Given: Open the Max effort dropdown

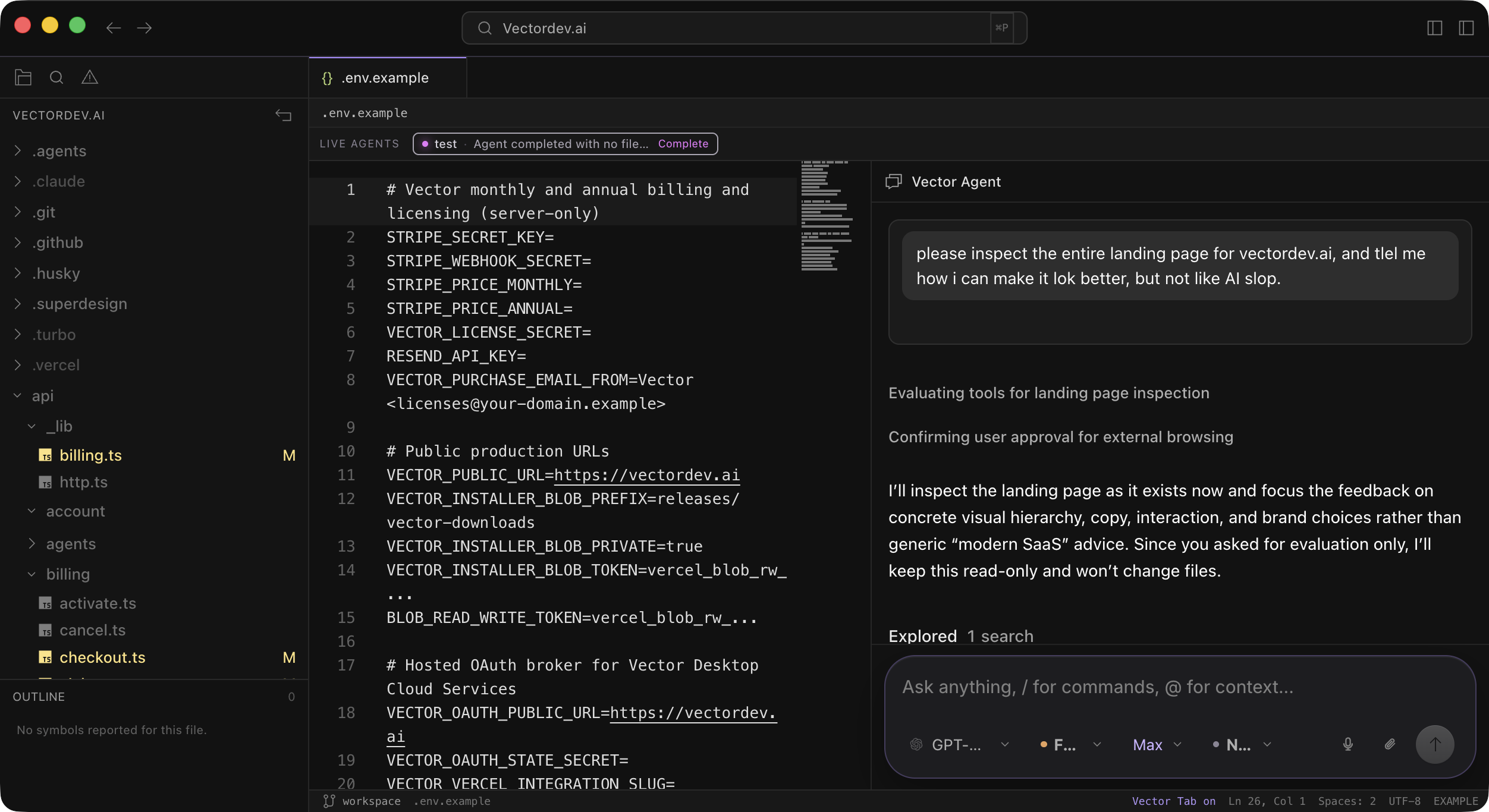Looking at the screenshot, I should [x=1157, y=744].
